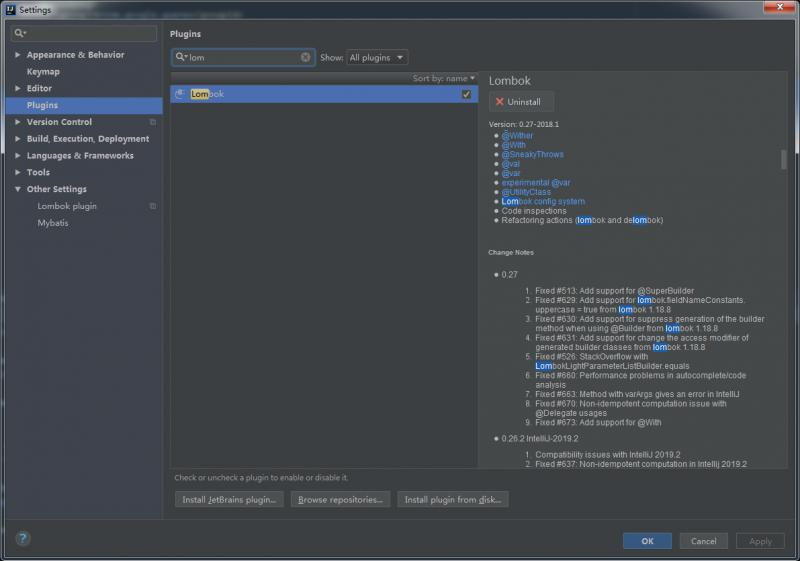
Task: Click the plugin search magnifier icon
Action: tap(181, 57)
